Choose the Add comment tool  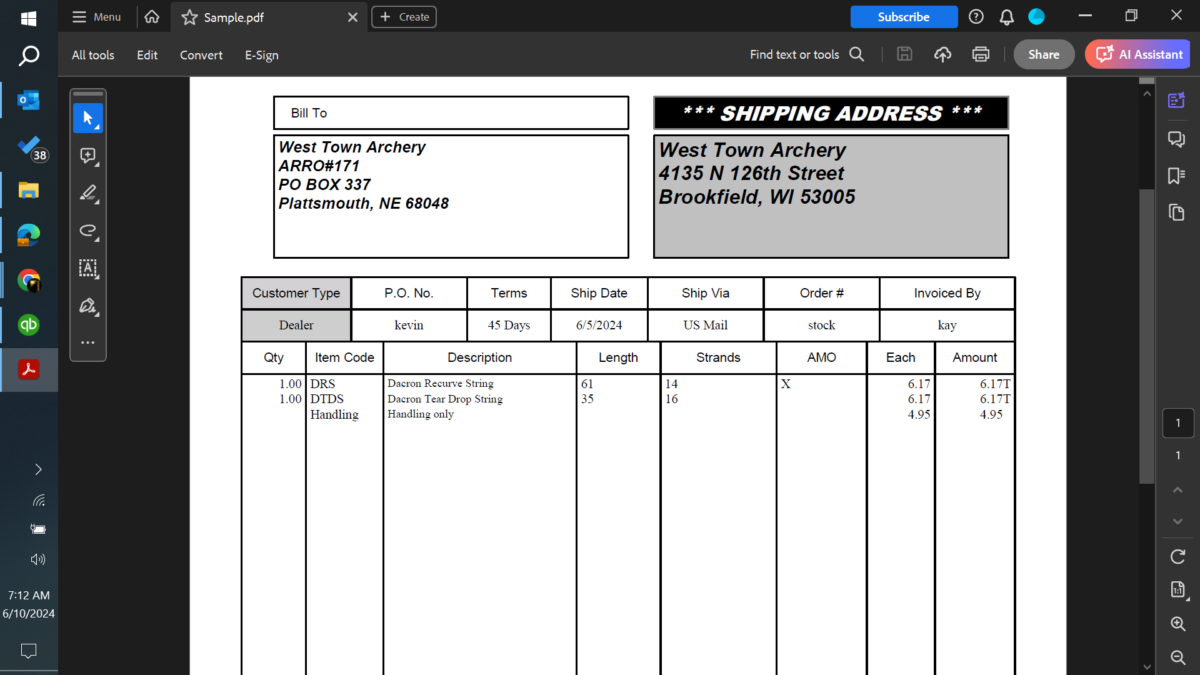pyautogui.click(x=88, y=156)
